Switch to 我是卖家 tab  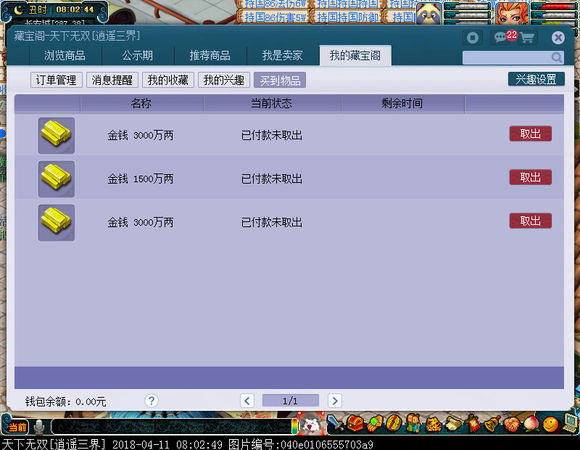(282, 55)
